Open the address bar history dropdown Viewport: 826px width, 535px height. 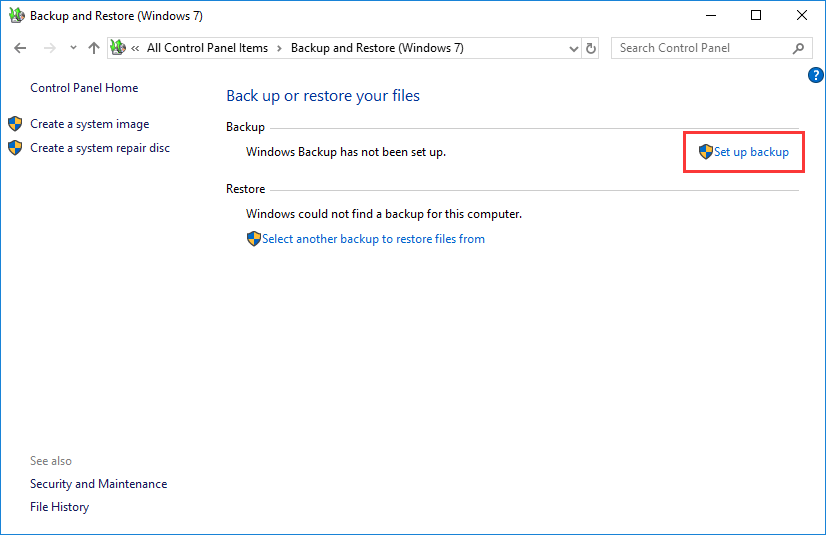[x=574, y=48]
